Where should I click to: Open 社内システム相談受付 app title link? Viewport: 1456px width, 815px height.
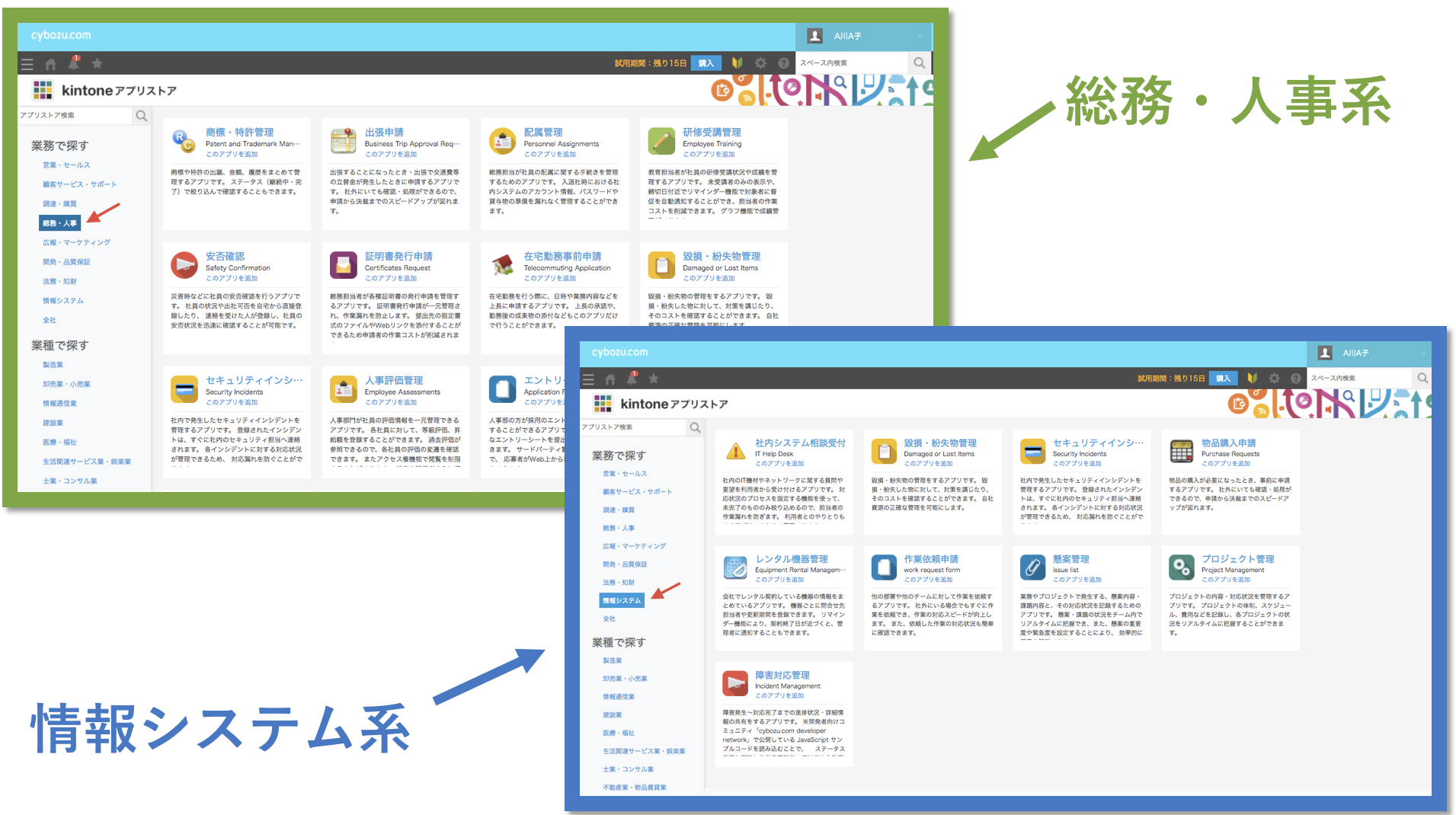pos(800,443)
